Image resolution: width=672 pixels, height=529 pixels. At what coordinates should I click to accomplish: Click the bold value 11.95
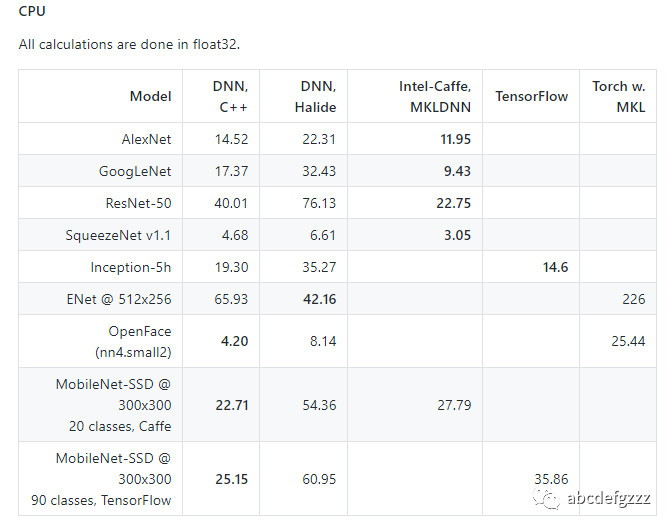point(456,139)
